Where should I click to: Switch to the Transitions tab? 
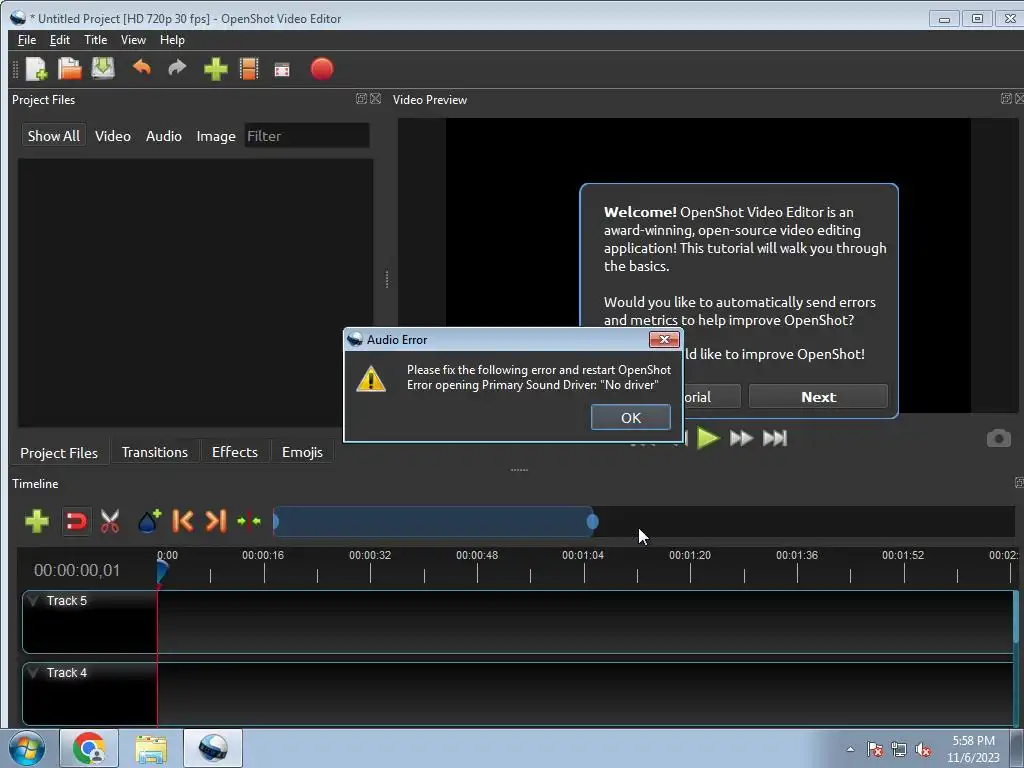click(x=155, y=452)
